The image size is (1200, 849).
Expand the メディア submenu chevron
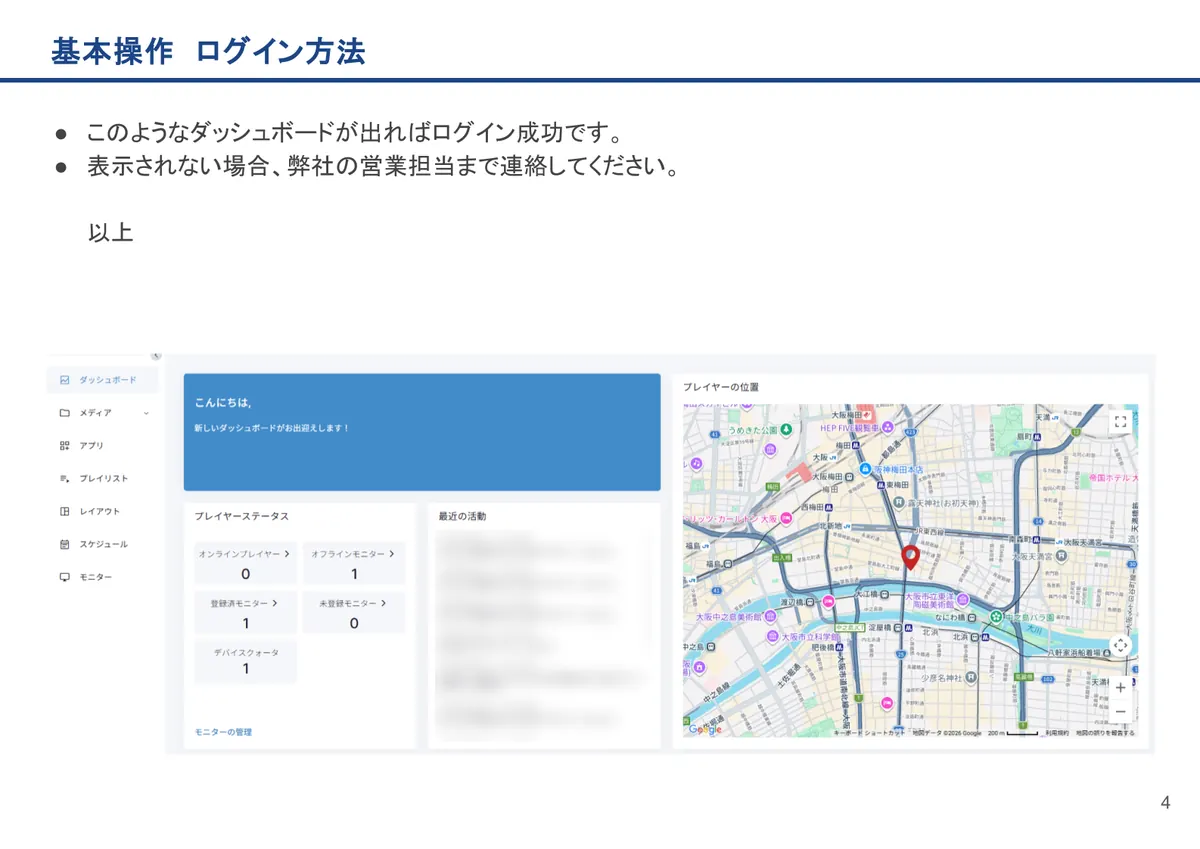[146, 413]
